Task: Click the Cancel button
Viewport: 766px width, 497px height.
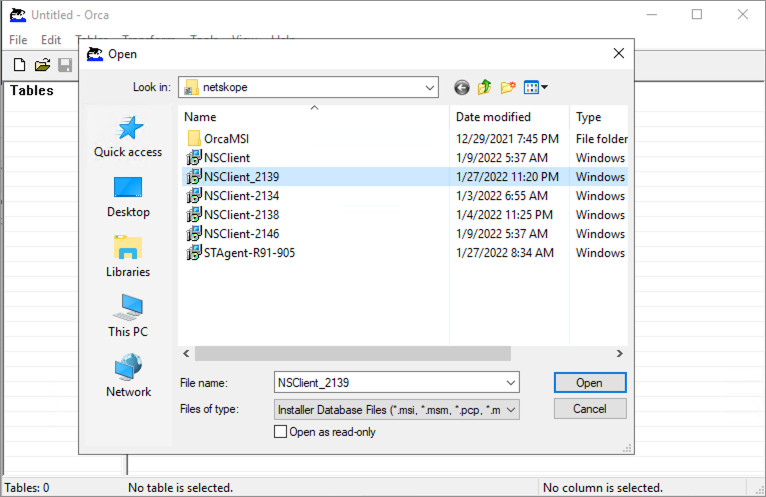Action: 589,409
